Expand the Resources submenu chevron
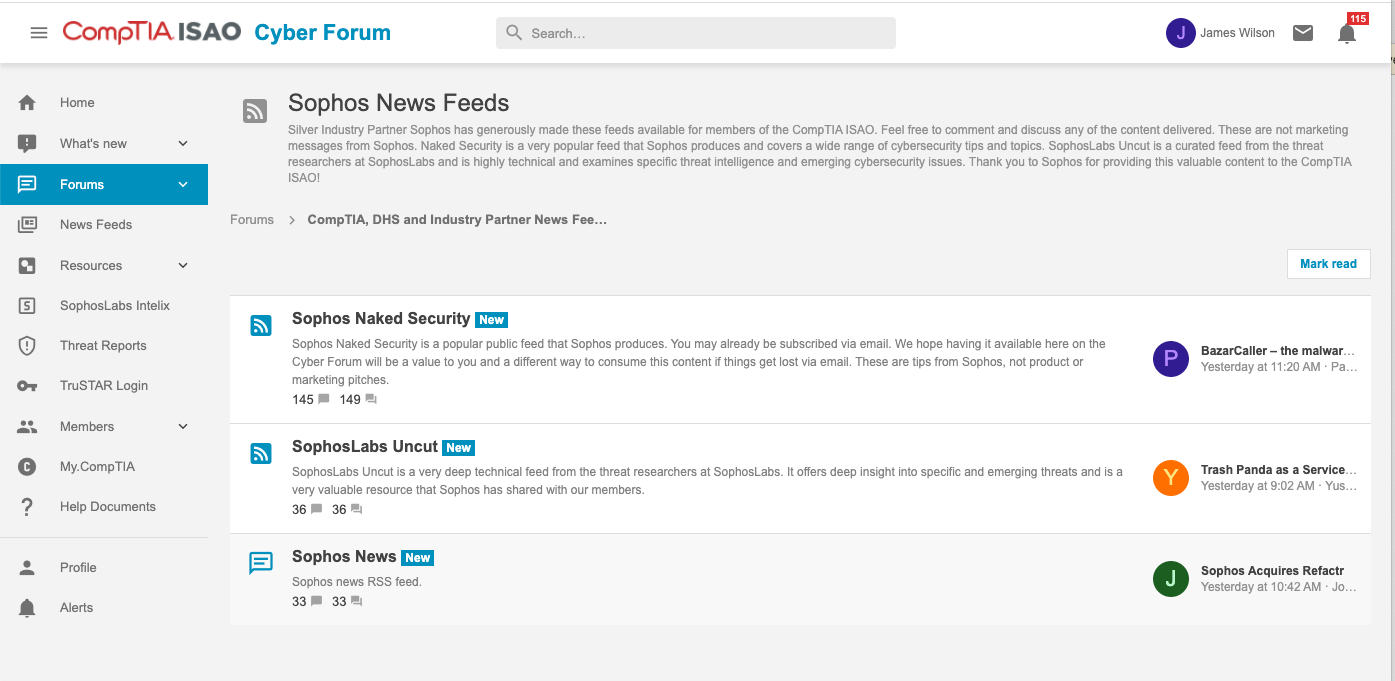 183,266
